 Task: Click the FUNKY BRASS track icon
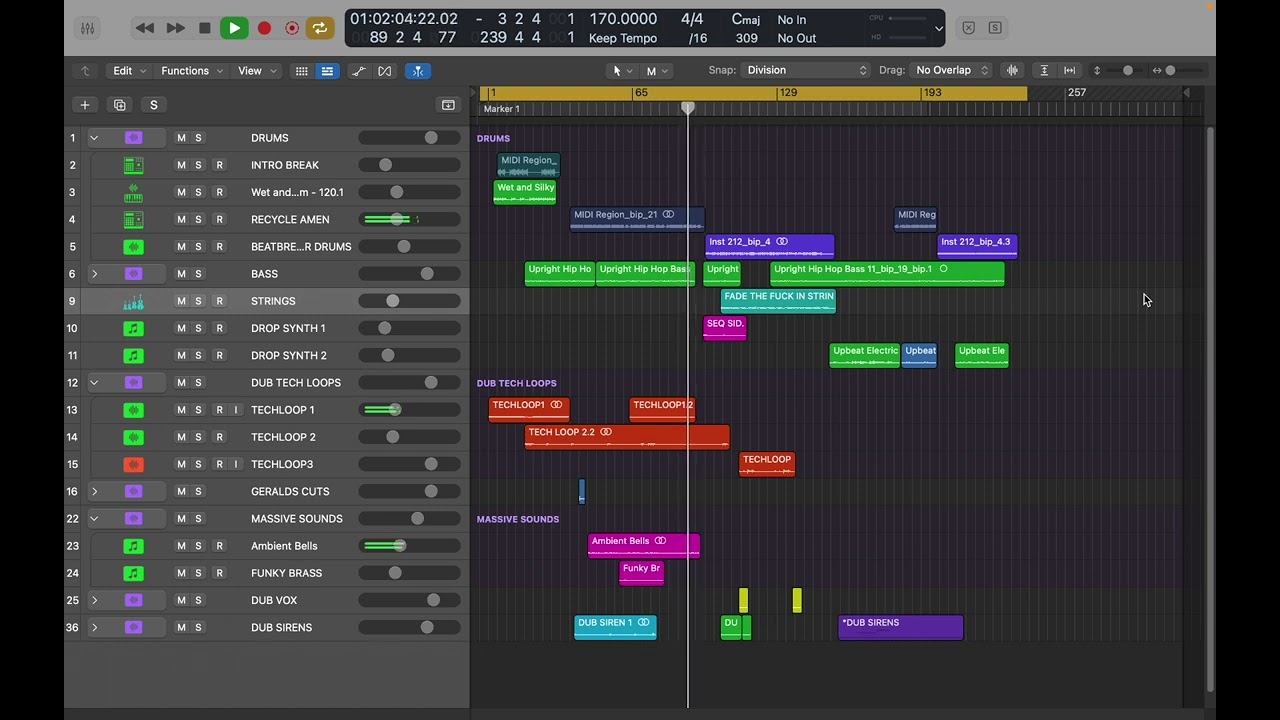(x=133, y=573)
